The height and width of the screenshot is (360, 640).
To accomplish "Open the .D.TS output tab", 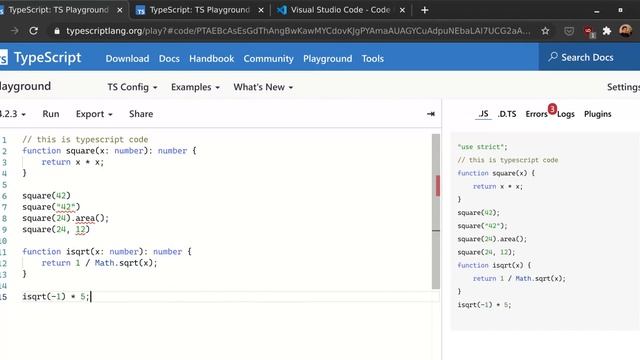I will 507,114.
